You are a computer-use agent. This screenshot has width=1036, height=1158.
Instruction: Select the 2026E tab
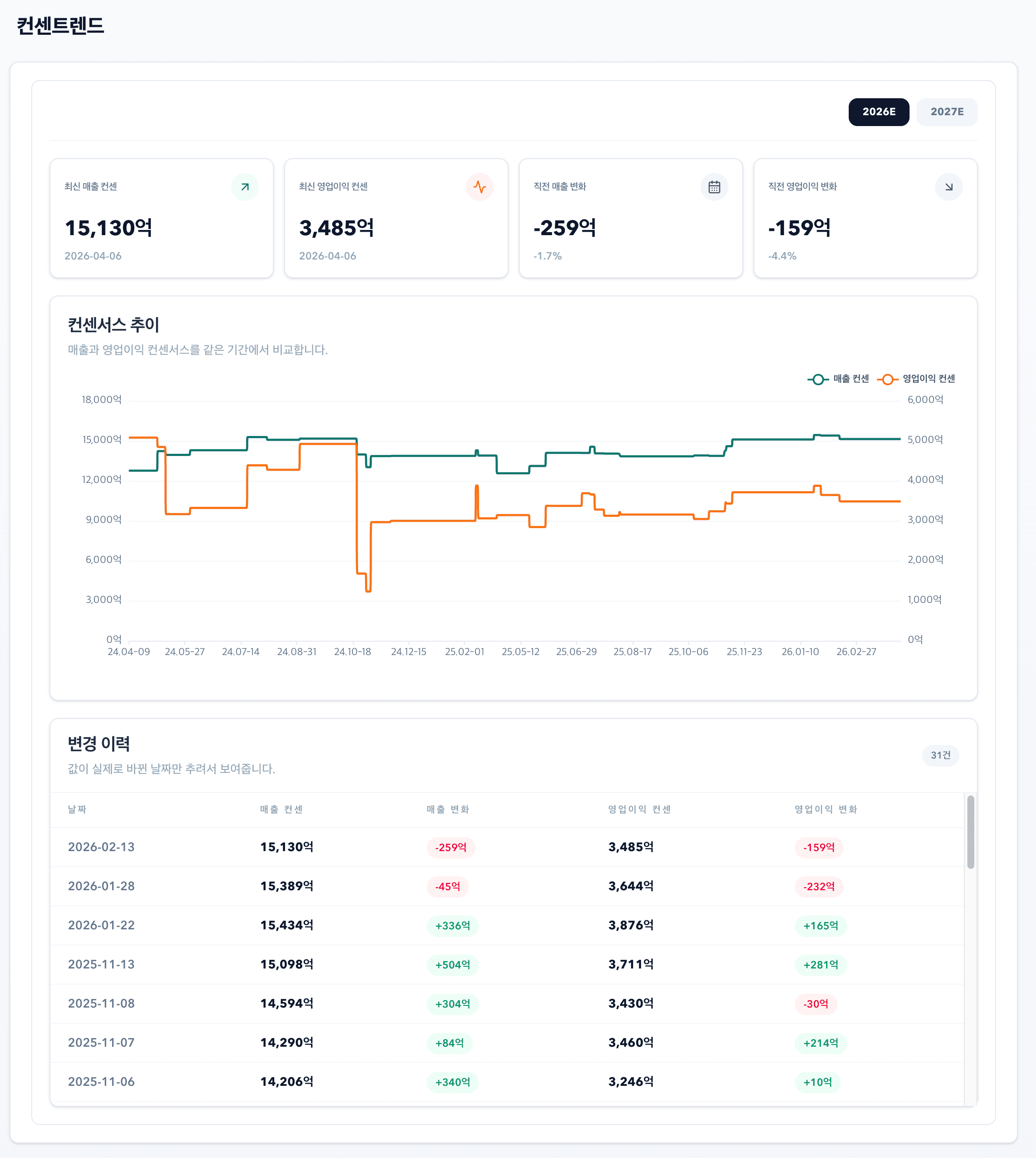click(878, 112)
